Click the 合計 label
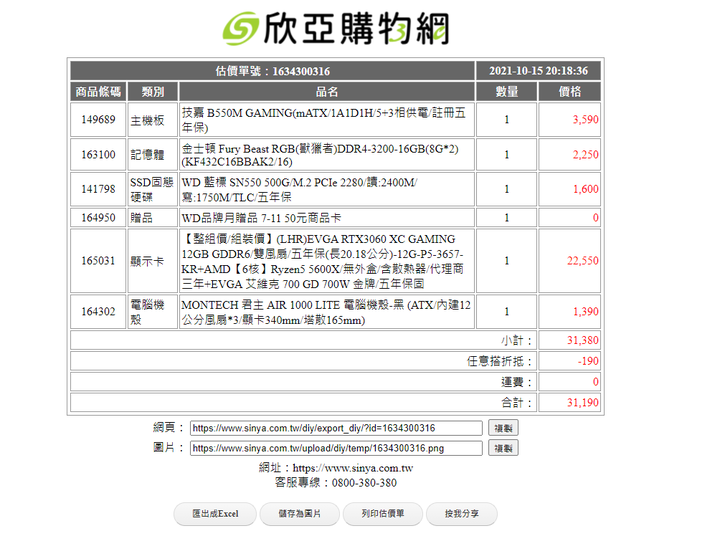720x536 pixels. [517, 403]
